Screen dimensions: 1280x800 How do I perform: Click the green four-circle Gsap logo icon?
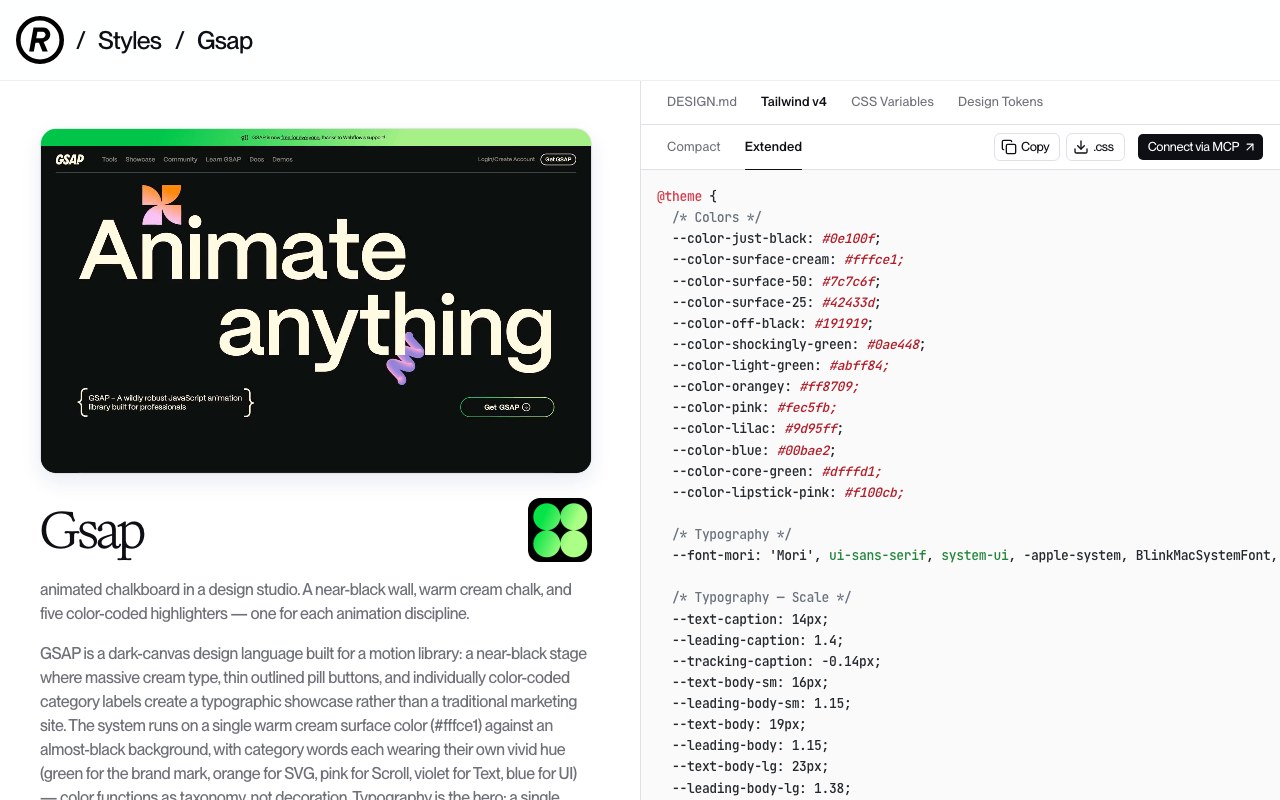pyautogui.click(x=560, y=530)
